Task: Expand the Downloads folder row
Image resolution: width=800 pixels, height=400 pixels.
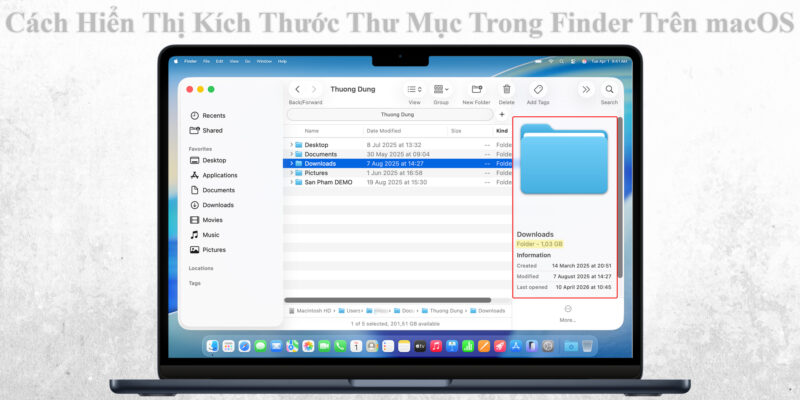Action: [291, 163]
